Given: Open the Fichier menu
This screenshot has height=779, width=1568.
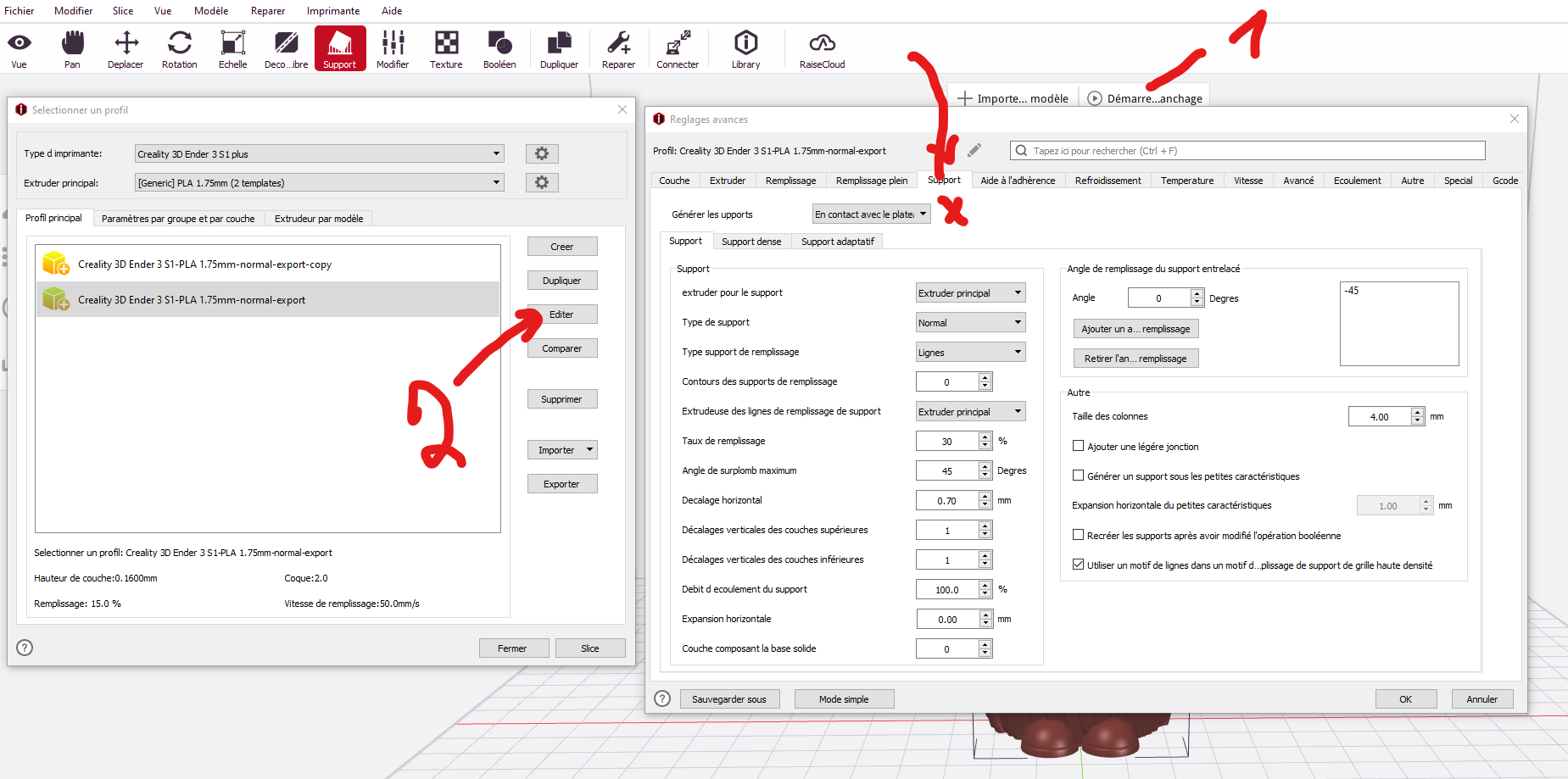Looking at the screenshot, I should pyautogui.click(x=20, y=11).
